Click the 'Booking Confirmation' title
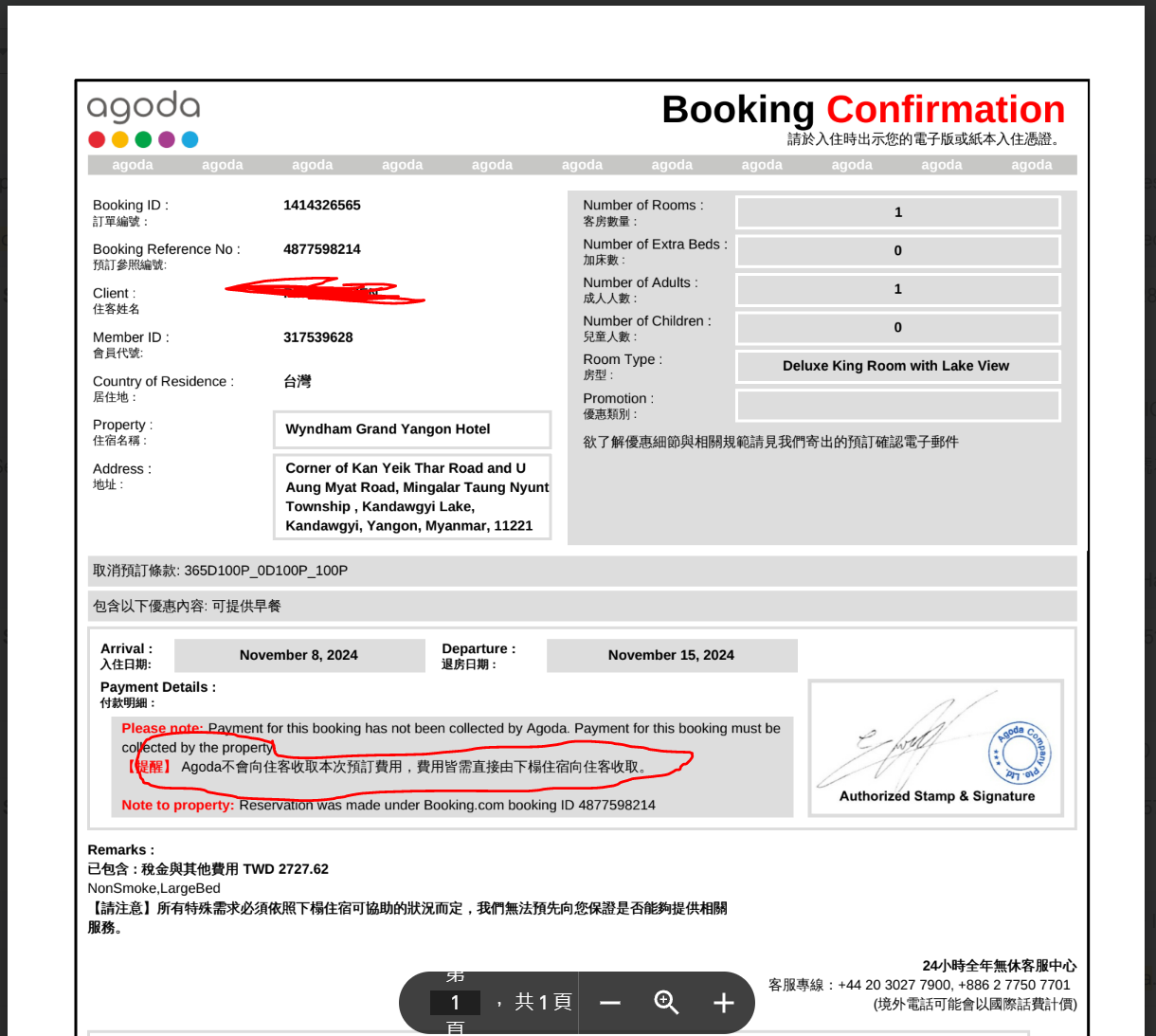Image resolution: width=1156 pixels, height=1036 pixels. coord(863,109)
